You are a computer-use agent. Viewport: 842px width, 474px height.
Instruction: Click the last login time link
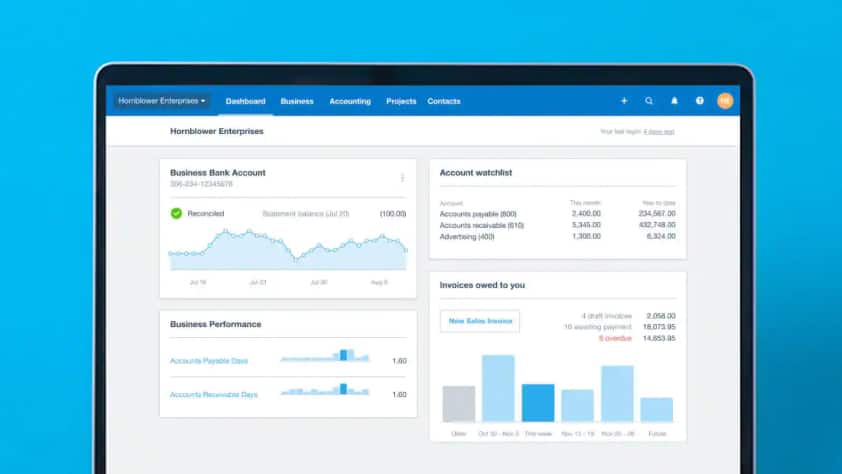tap(659, 131)
